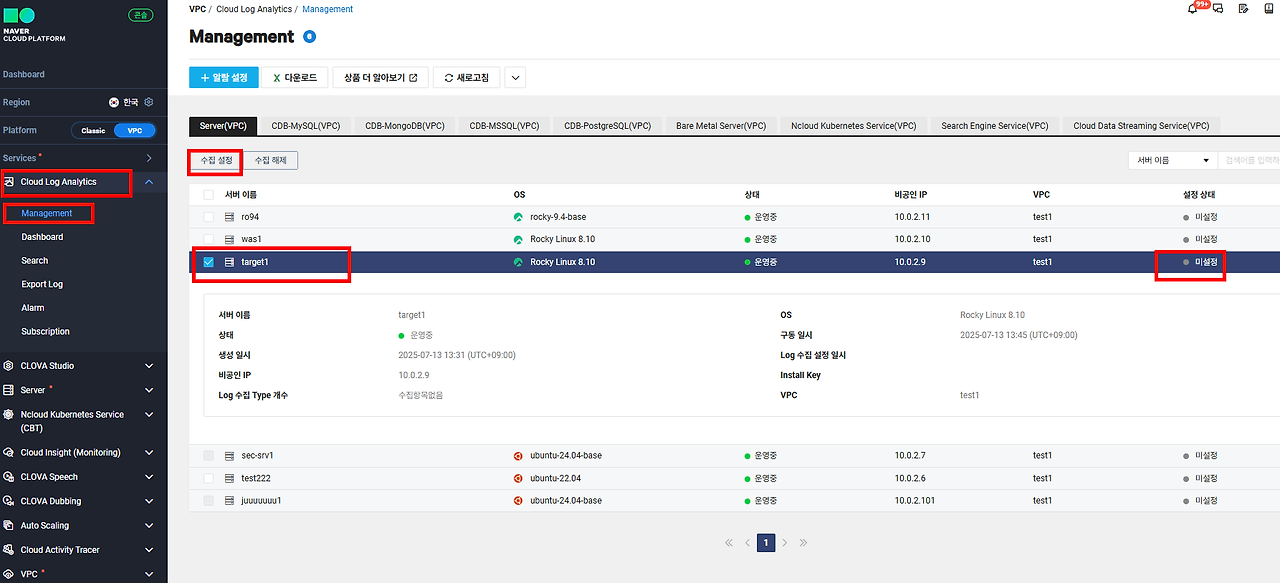Switch to the Bare Metal Server(VPC) tab
The height and width of the screenshot is (583, 1280).
point(721,125)
